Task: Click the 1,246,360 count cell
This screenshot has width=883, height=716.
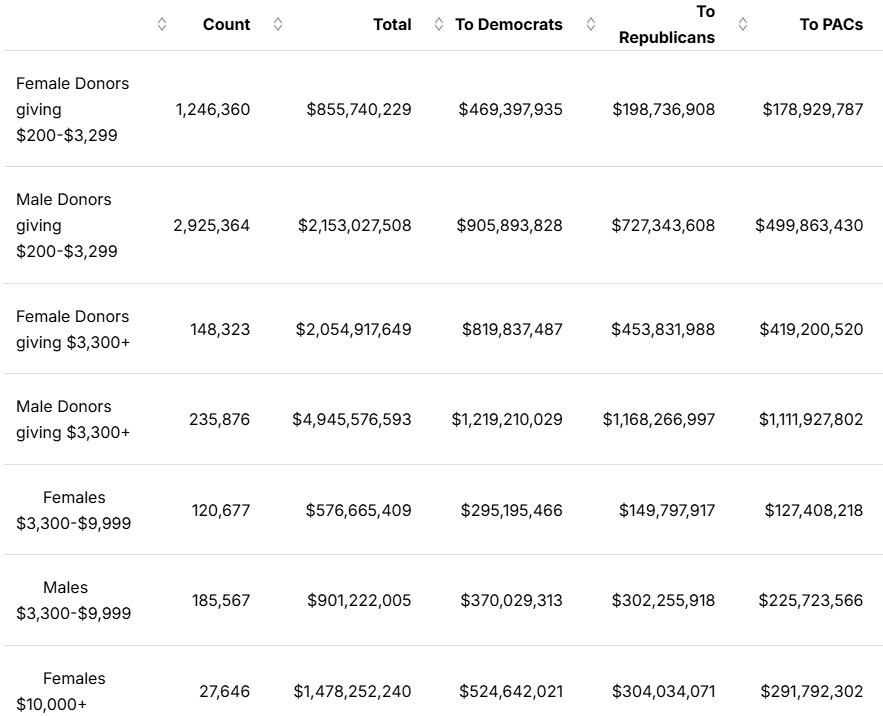Action: click(x=212, y=109)
